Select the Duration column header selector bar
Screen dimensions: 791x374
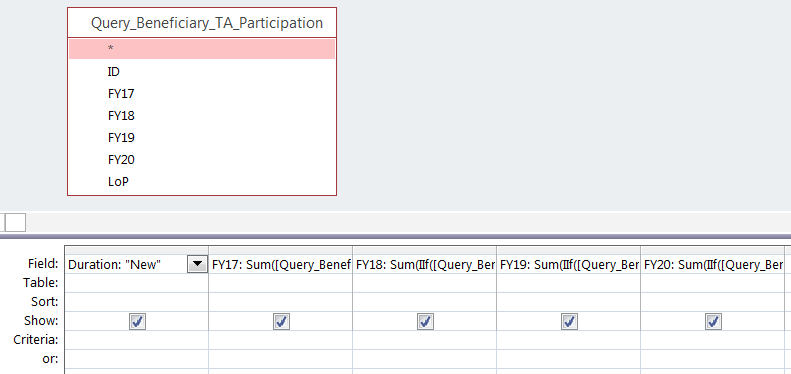tap(136, 250)
